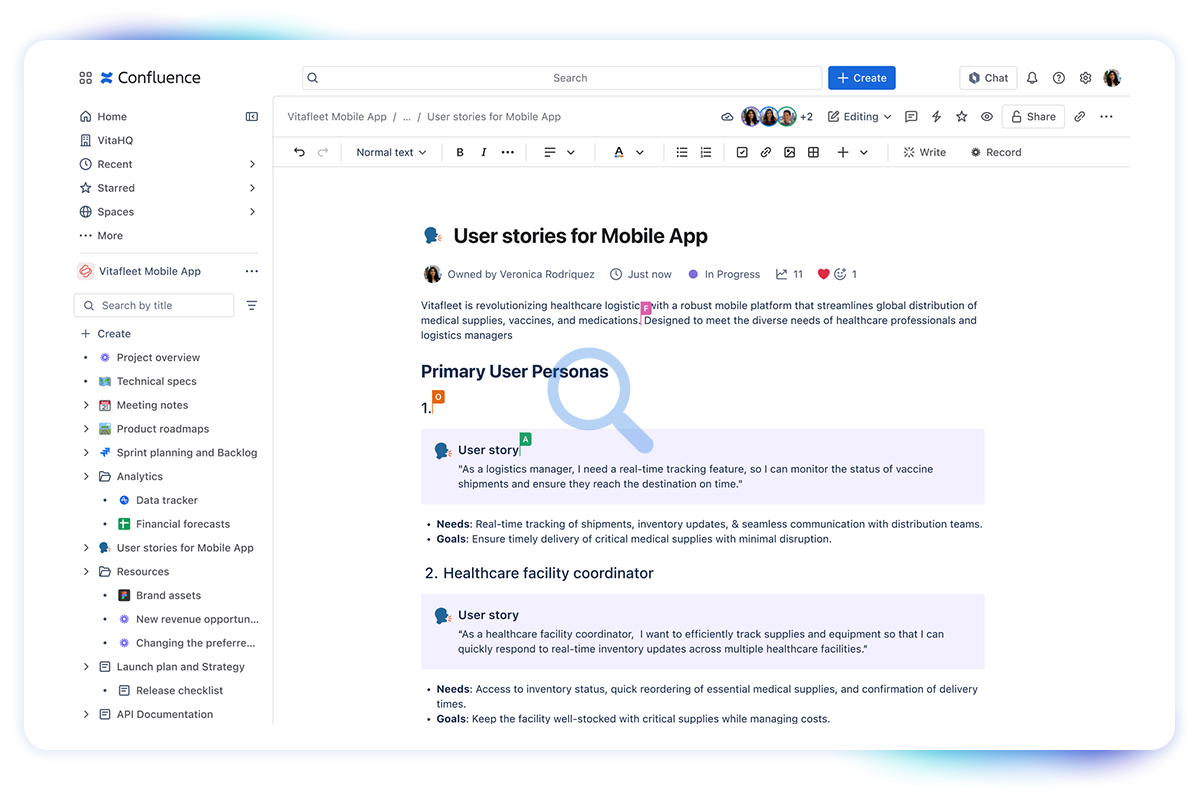Screen dimensions: 1200x800
Task: Open Financial forecasts page
Action: tap(183, 524)
